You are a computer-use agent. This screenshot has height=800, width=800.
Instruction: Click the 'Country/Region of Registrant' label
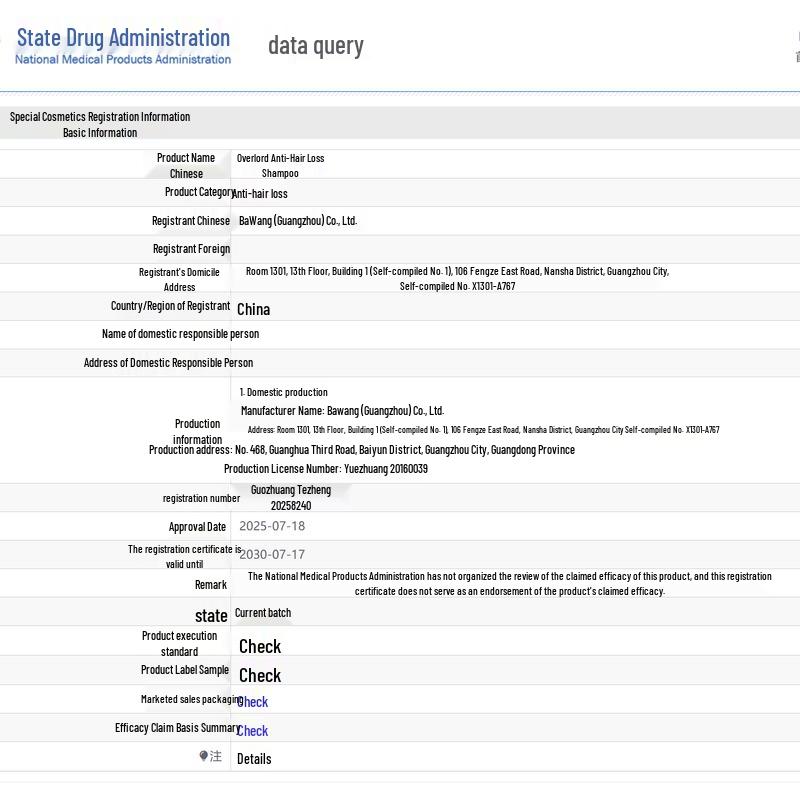(x=170, y=306)
